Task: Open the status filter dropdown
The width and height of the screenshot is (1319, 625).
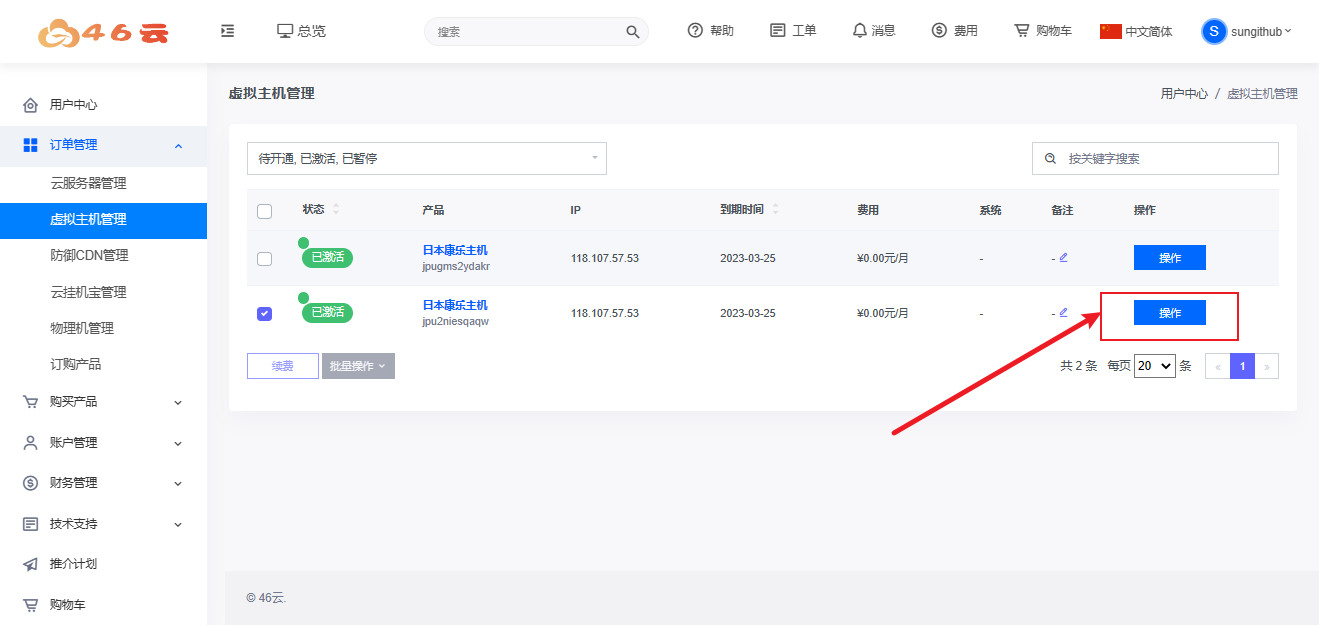Action: point(427,159)
